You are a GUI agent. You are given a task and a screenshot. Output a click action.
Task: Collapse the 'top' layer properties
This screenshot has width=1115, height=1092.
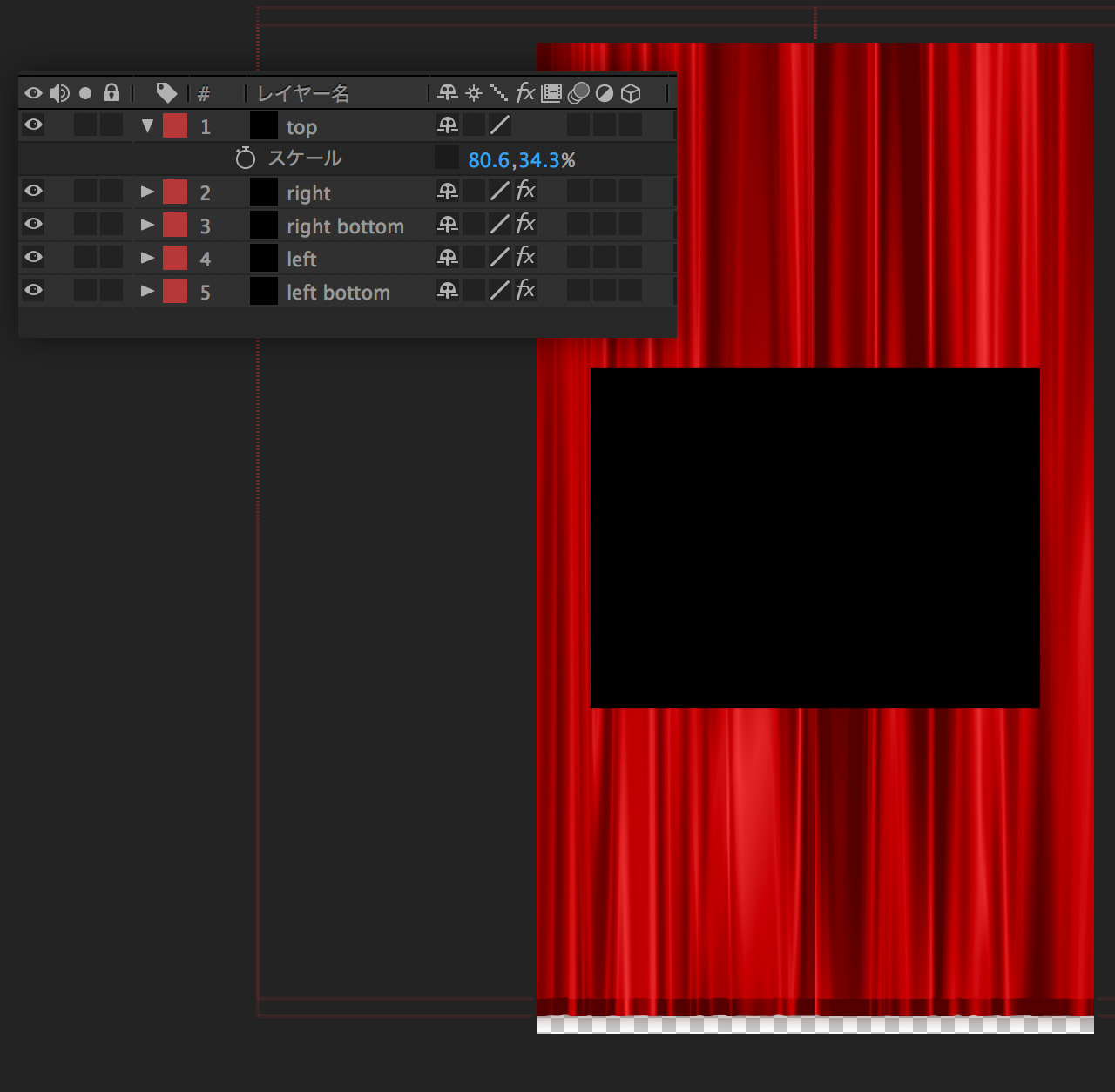click(x=147, y=126)
